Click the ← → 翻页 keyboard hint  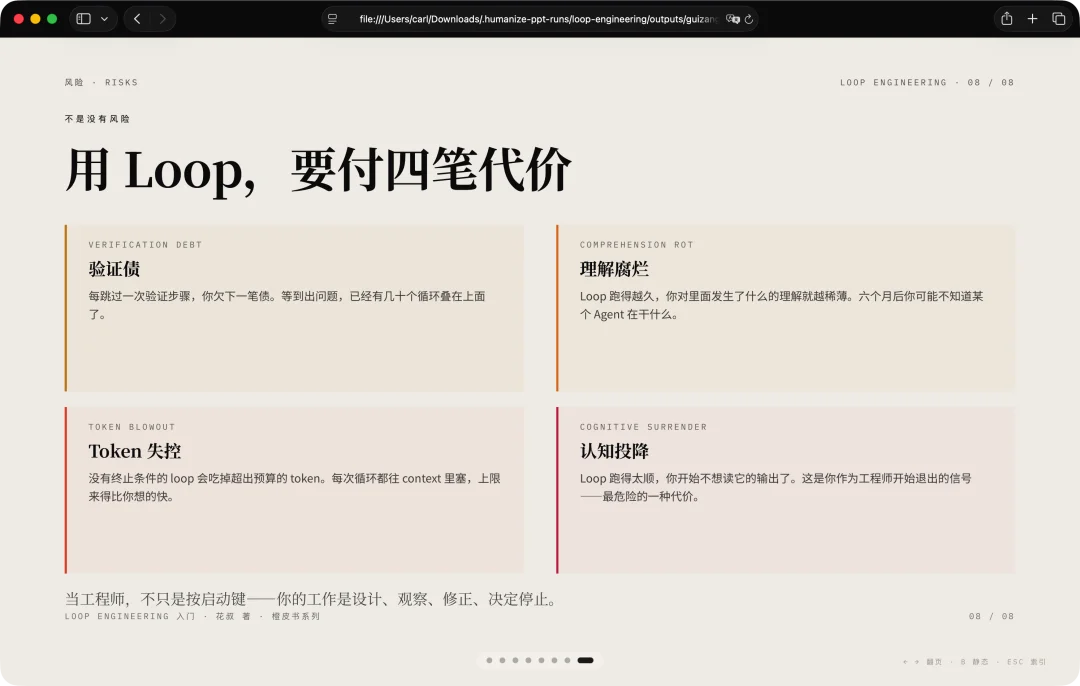922,662
